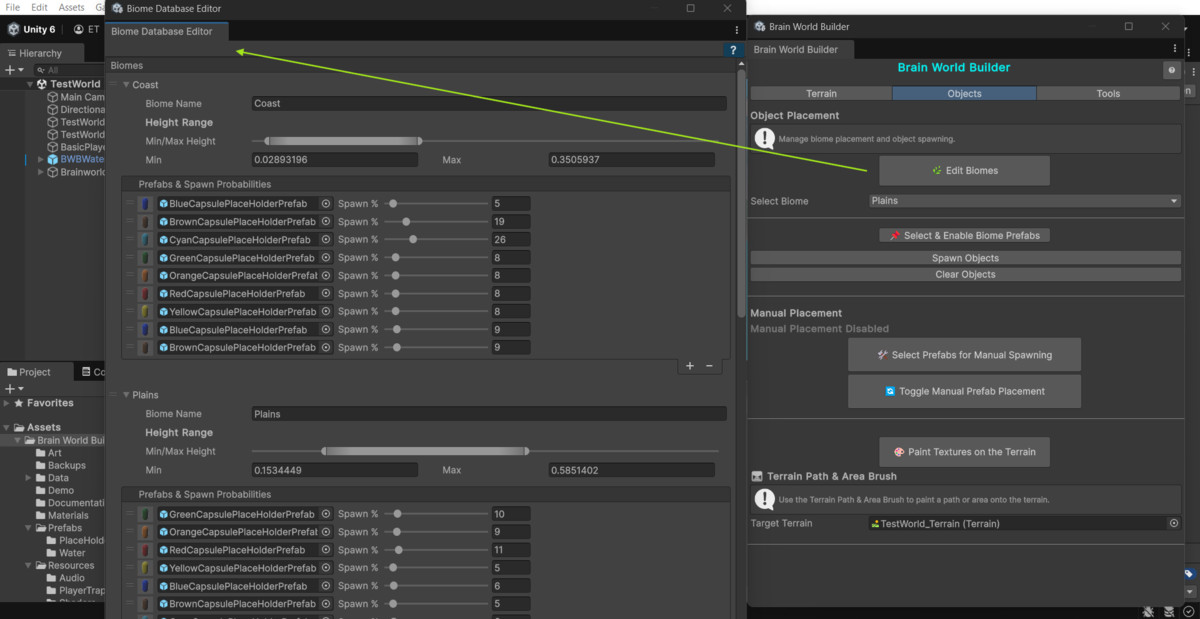This screenshot has height=619, width=1200.
Task: Open object picker for Coast GreenCapsulePlaceHolderPrefab
Action: [326, 258]
